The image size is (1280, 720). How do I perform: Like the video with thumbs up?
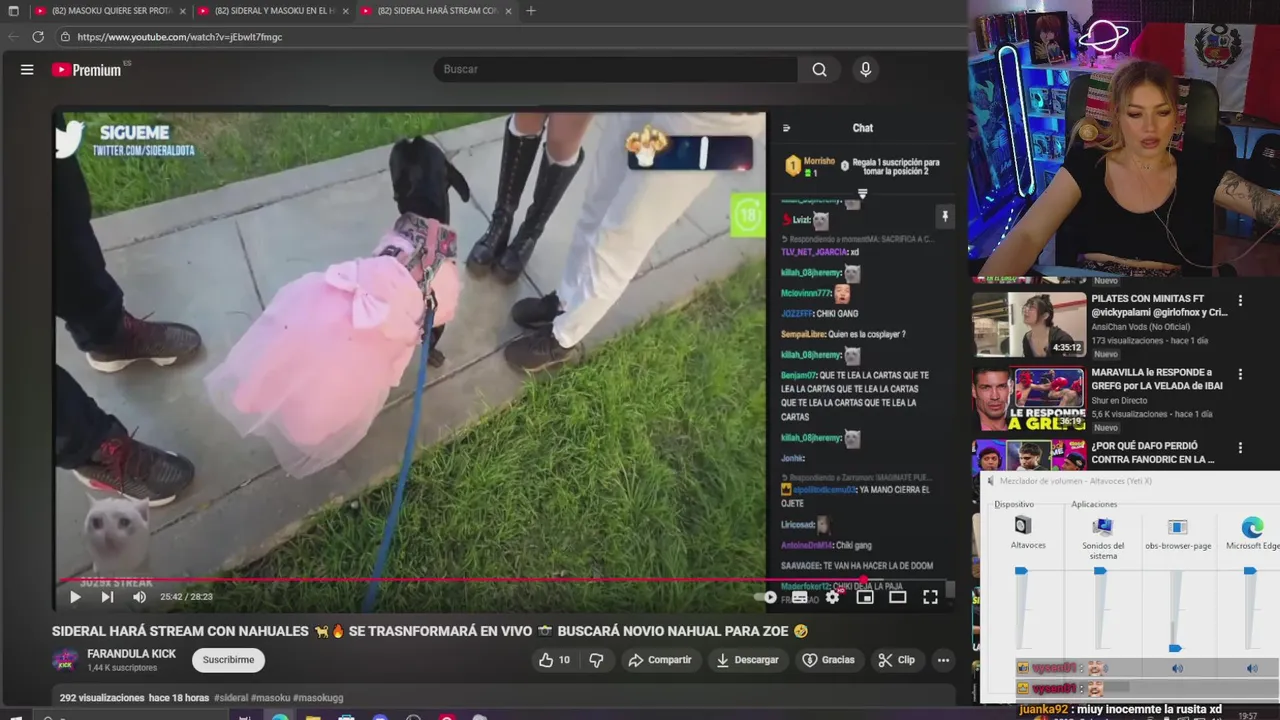click(554, 660)
